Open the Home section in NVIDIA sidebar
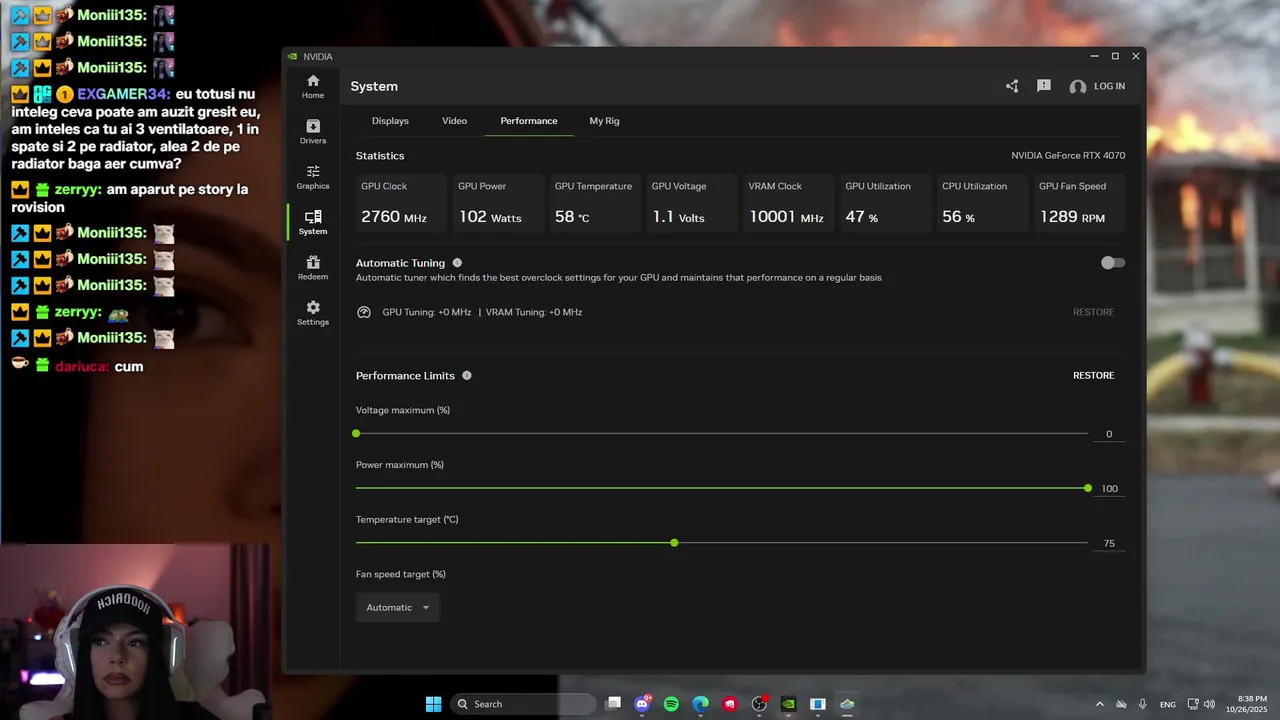The height and width of the screenshot is (720, 1280). coord(313,86)
